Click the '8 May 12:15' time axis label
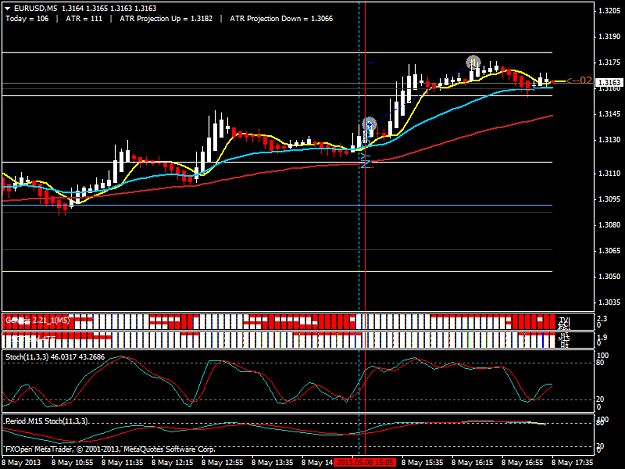The width and height of the screenshot is (625, 469). tap(172, 463)
